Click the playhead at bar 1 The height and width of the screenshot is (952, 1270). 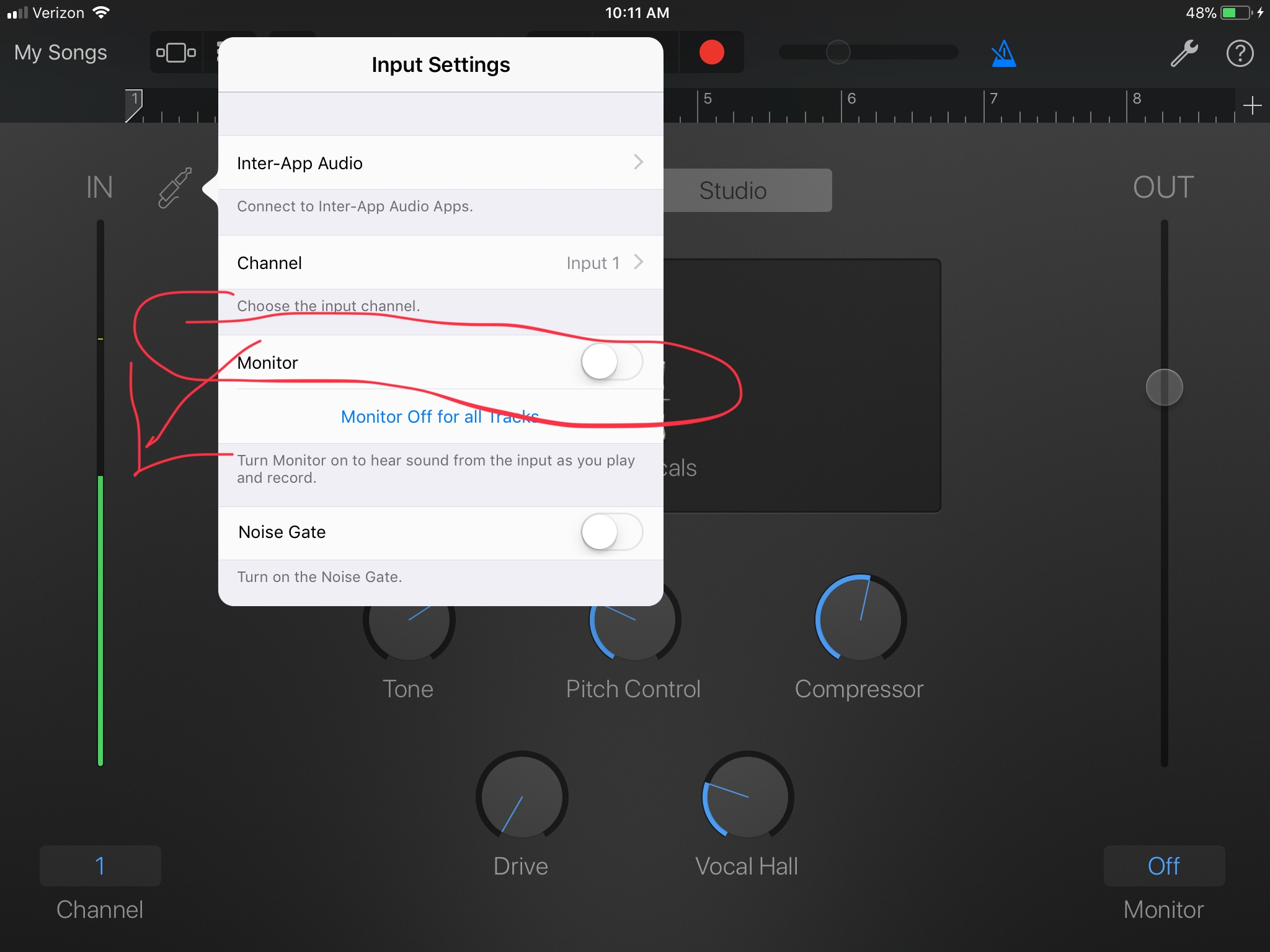(134, 105)
